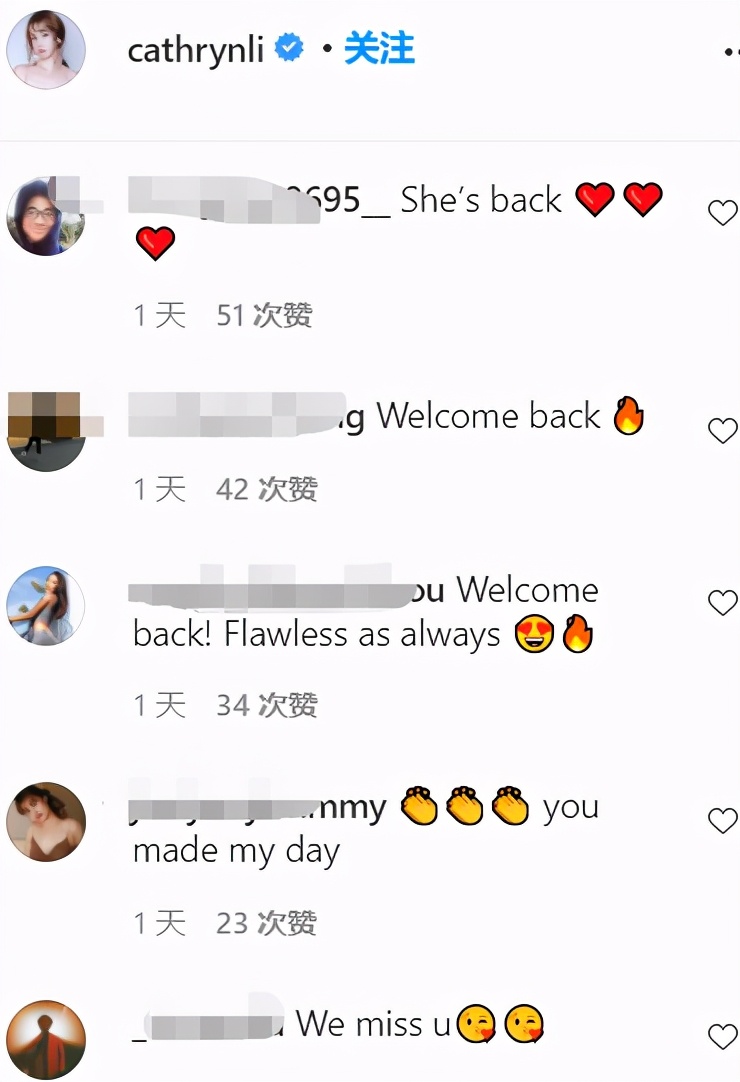Image resolution: width=740 pixels, height=1082 pixels.
Task: View the 34 次赞 likes list
Action: point(266,705)
